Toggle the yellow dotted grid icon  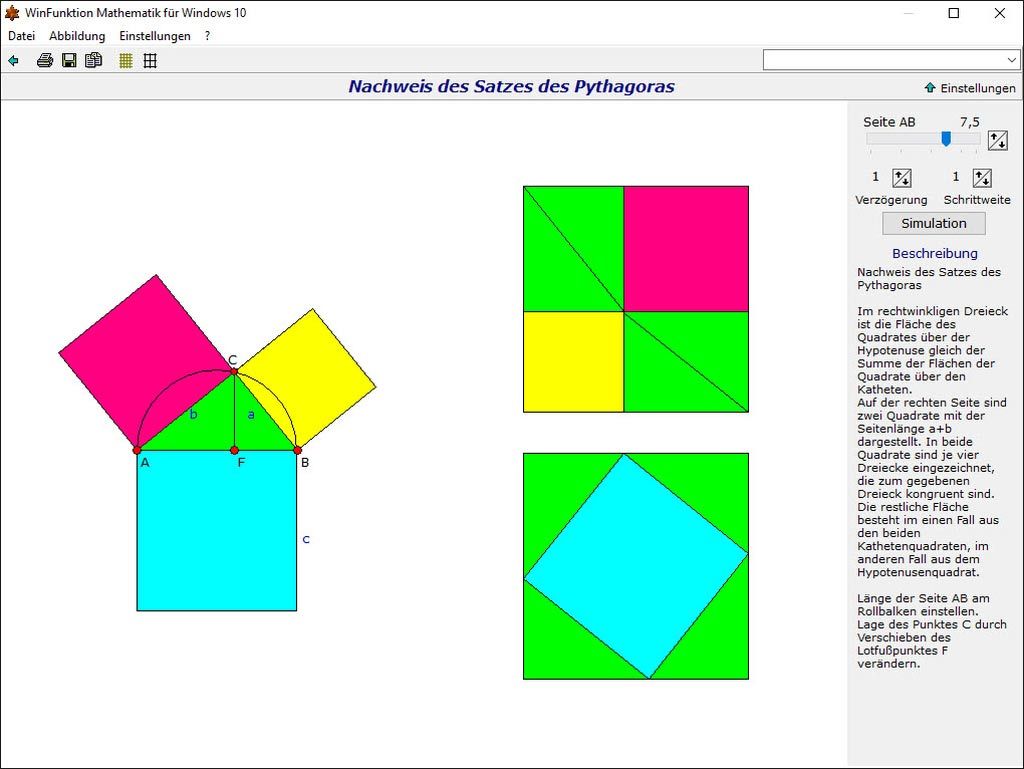tap(126, 61)
